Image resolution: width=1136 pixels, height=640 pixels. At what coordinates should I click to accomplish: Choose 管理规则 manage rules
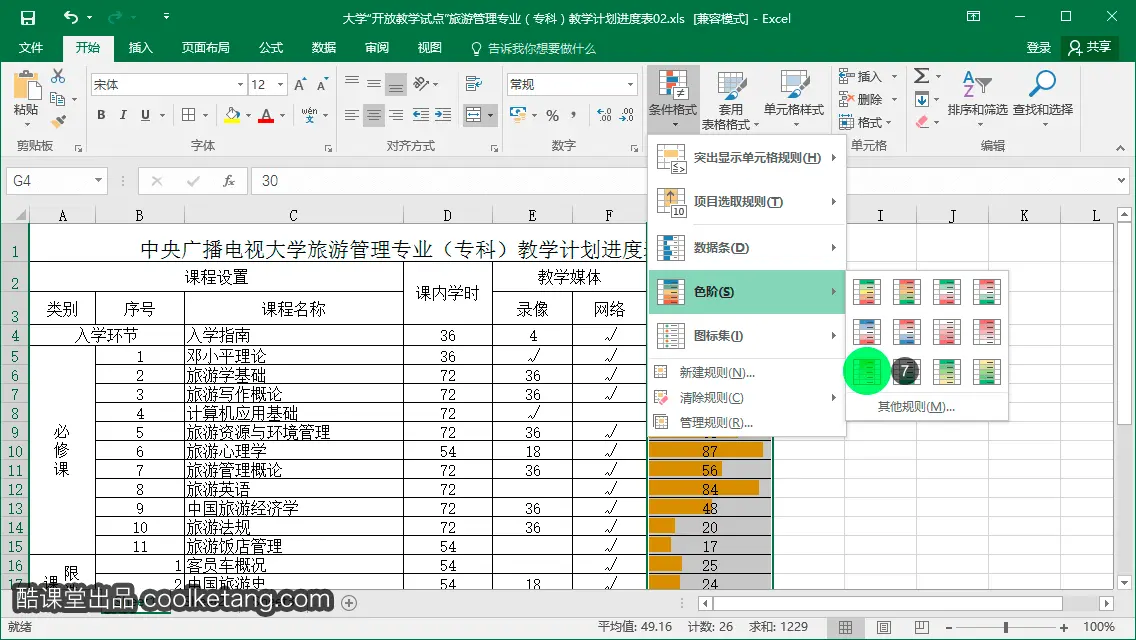click(746, 423)
